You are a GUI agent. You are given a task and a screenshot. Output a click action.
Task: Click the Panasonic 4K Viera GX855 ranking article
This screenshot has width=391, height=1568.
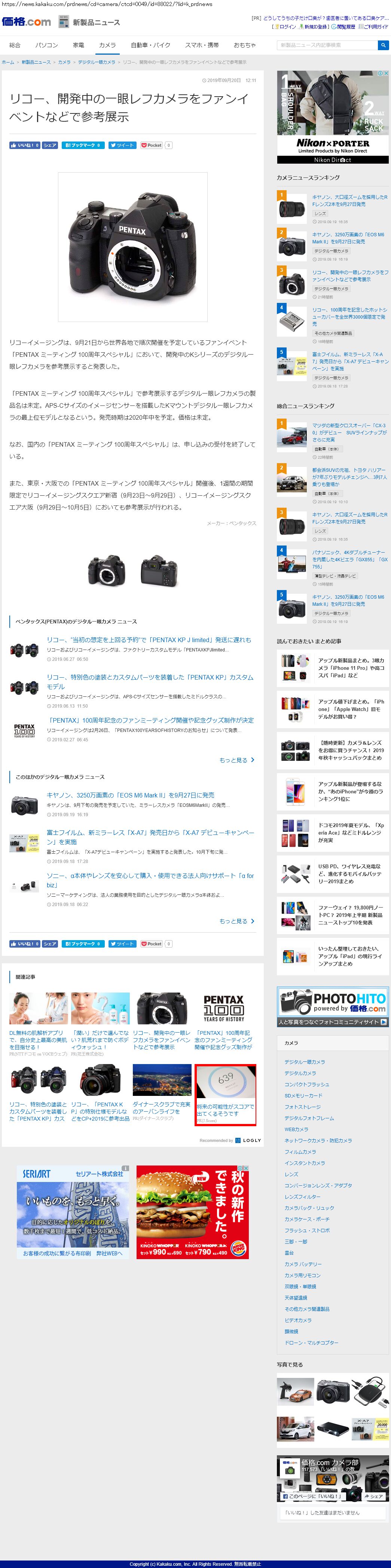[x=349, y=559]
